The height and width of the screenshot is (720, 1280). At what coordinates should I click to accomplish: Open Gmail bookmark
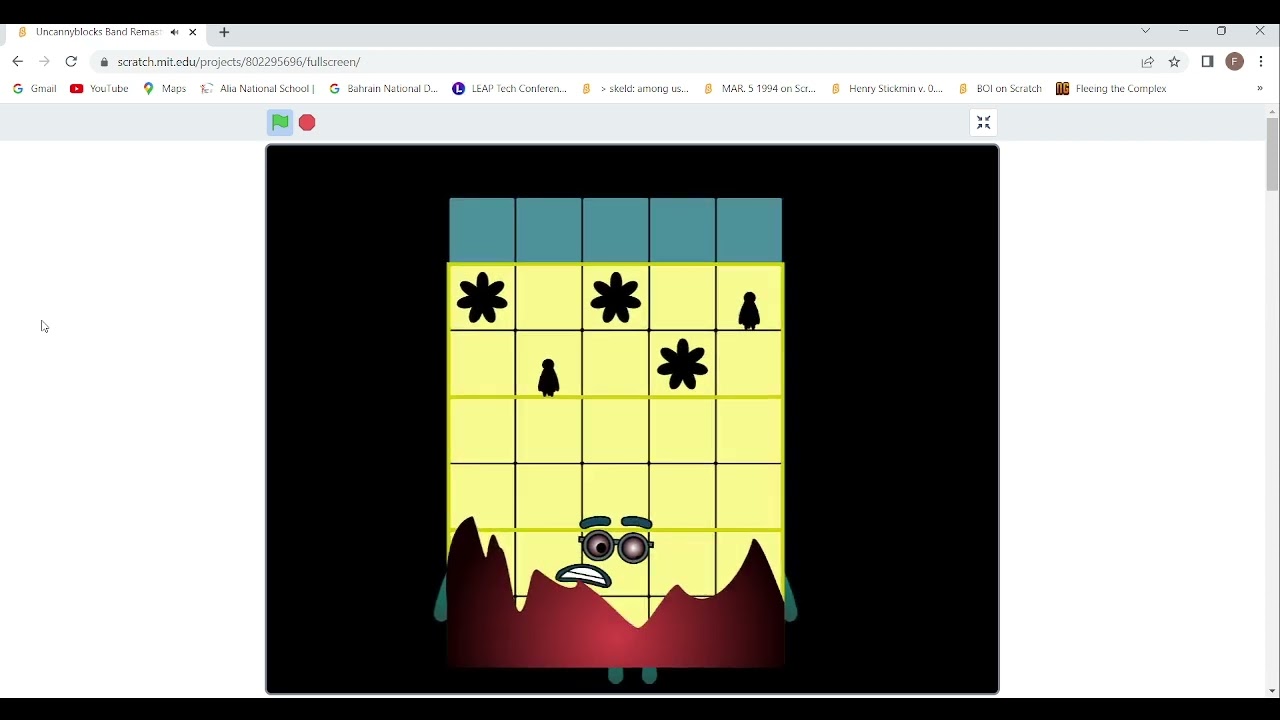34,88
